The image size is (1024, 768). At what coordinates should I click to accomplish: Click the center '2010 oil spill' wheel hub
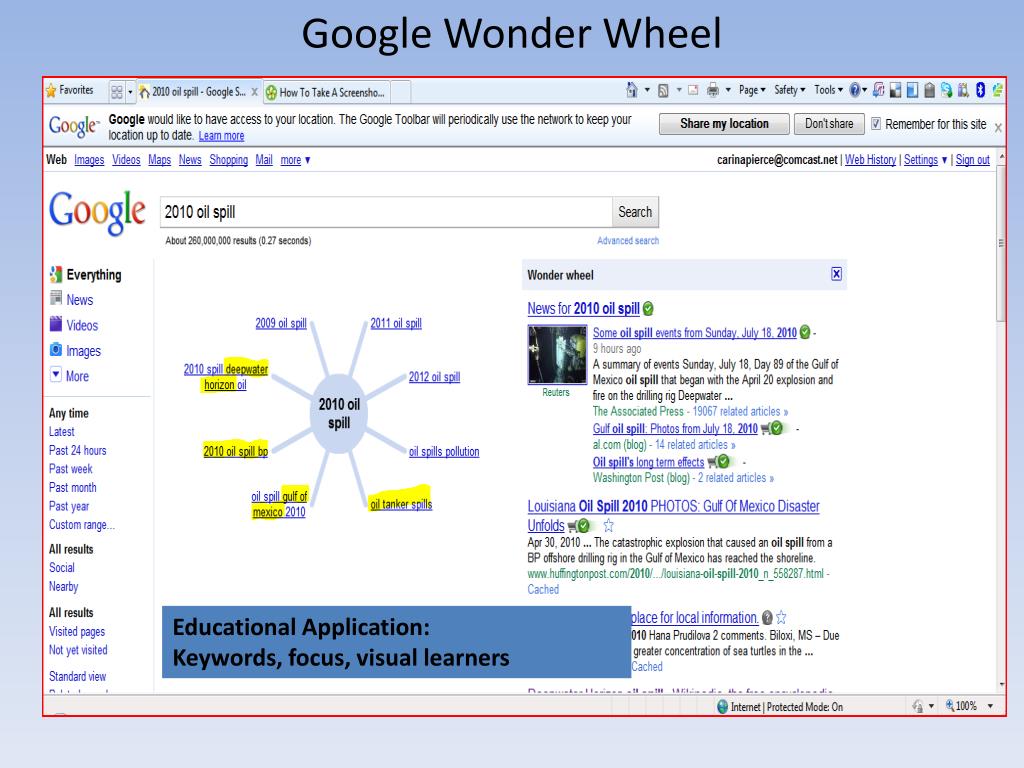[339, 414]
